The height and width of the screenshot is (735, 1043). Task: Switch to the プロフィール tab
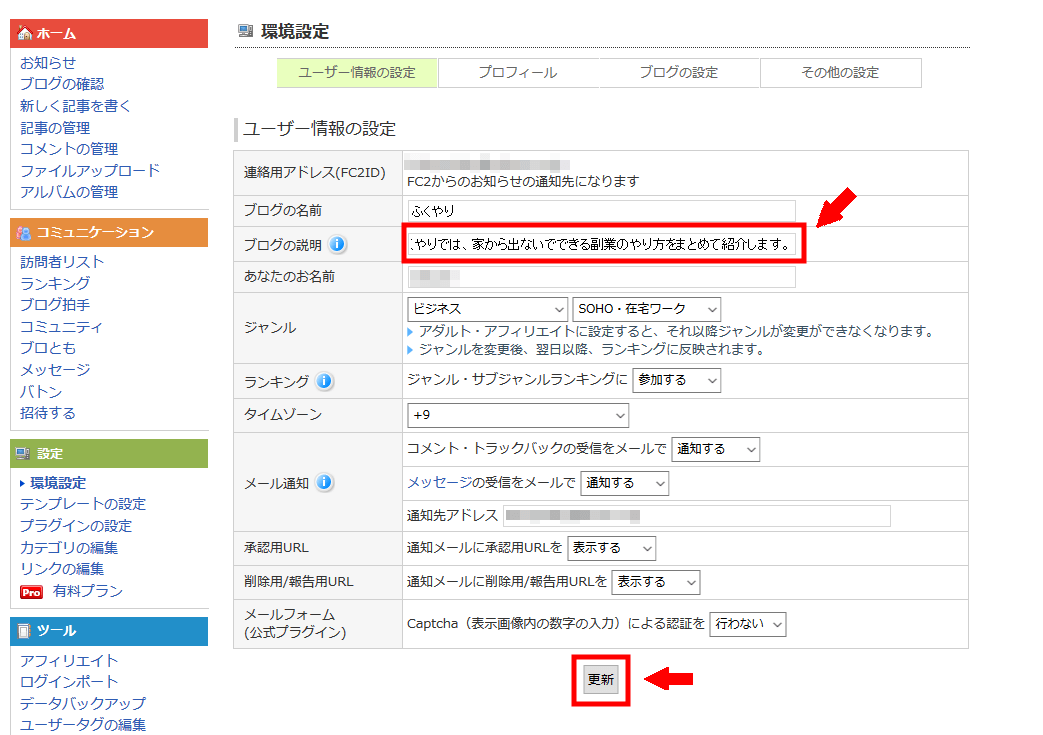tap(518, 73)
